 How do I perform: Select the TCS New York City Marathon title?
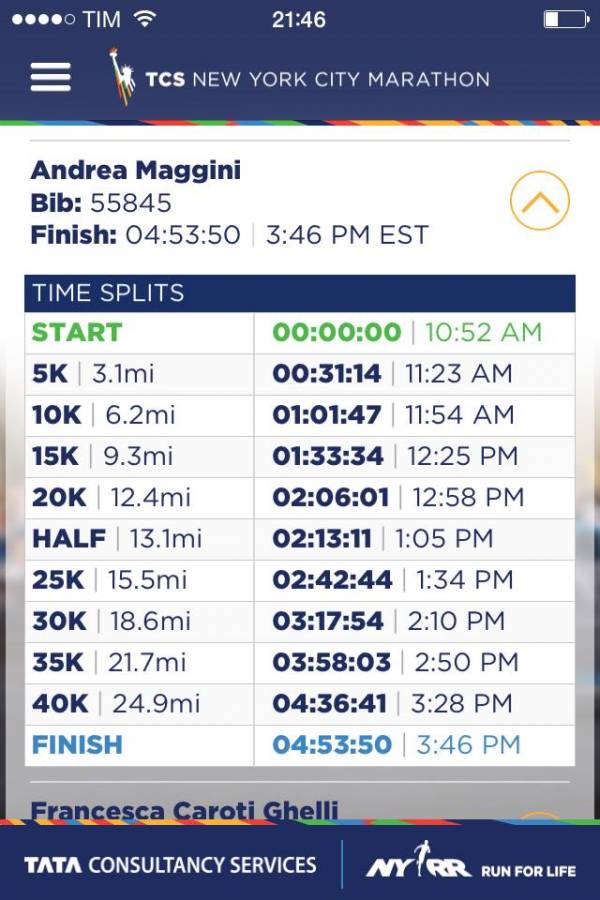[x=318, y=79]
